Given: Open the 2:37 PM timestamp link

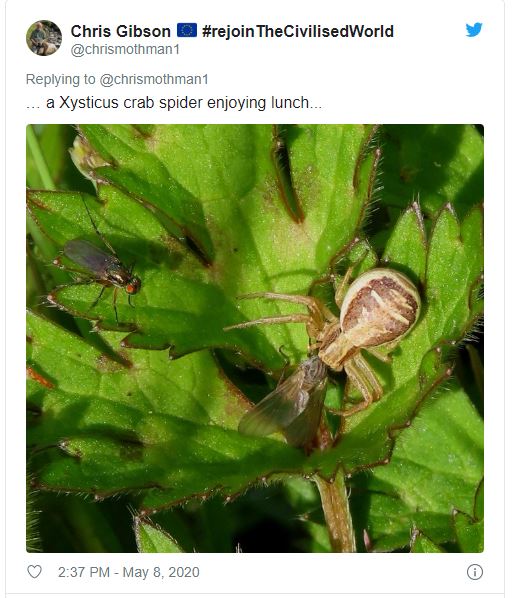Looking at the screenshot, I should (x=84, y=572).
